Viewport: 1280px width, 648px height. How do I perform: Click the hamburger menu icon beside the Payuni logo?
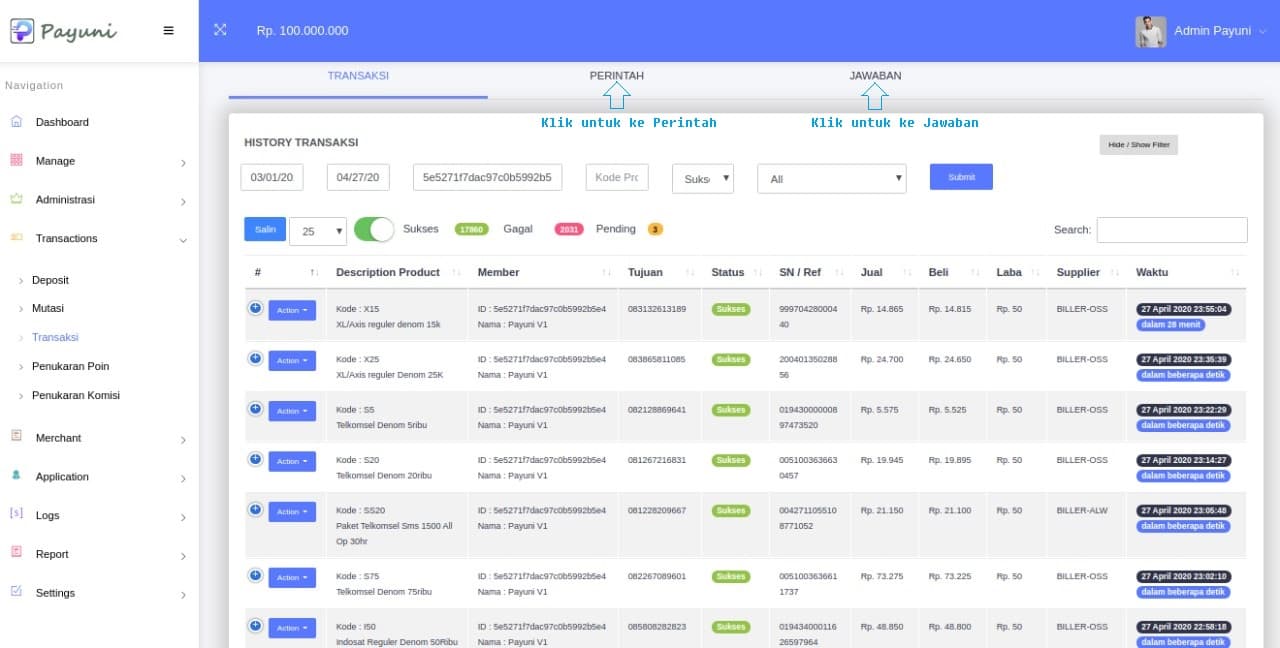[x=168, y=30]
